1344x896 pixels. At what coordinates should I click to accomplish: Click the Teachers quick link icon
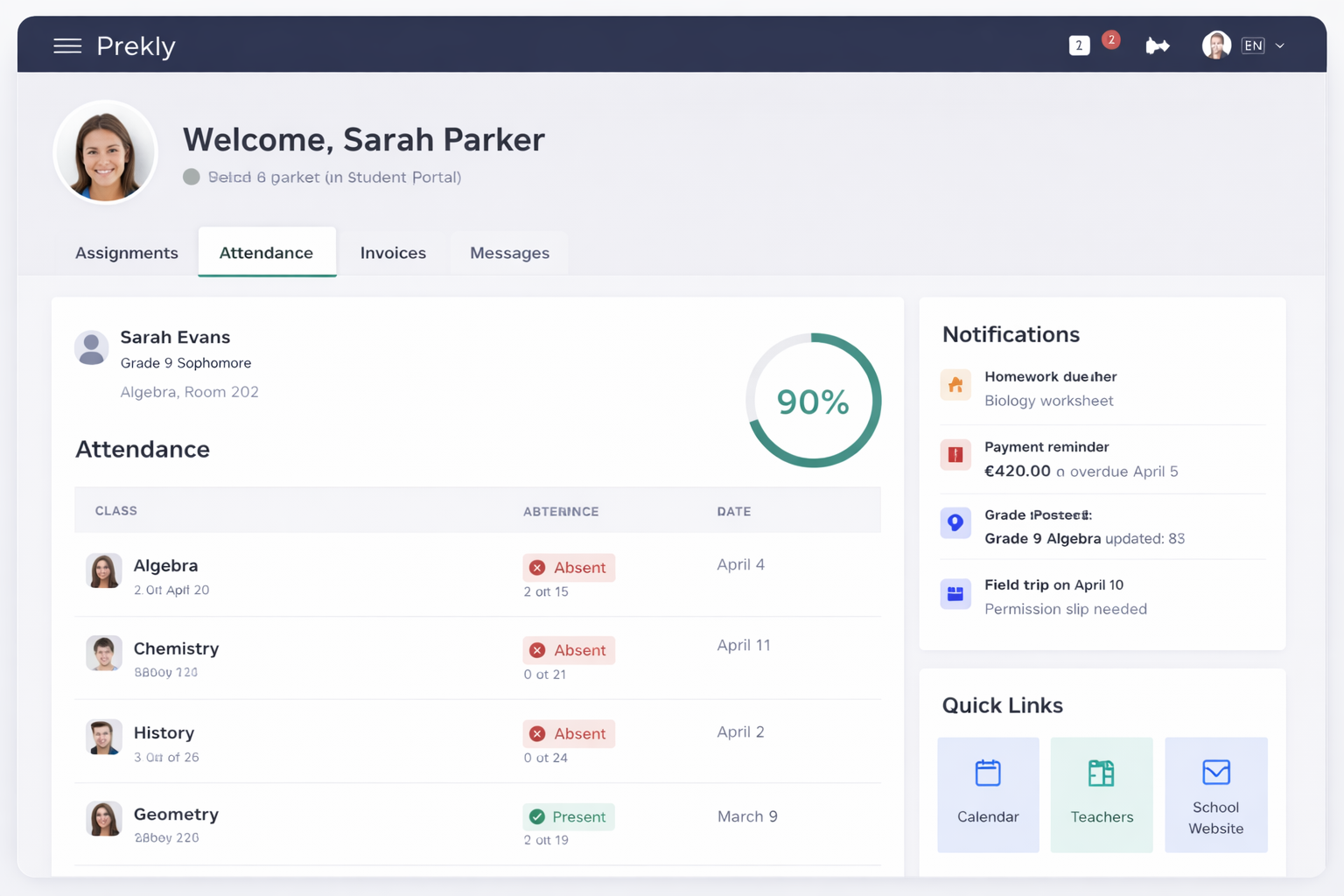point(1102,773)
